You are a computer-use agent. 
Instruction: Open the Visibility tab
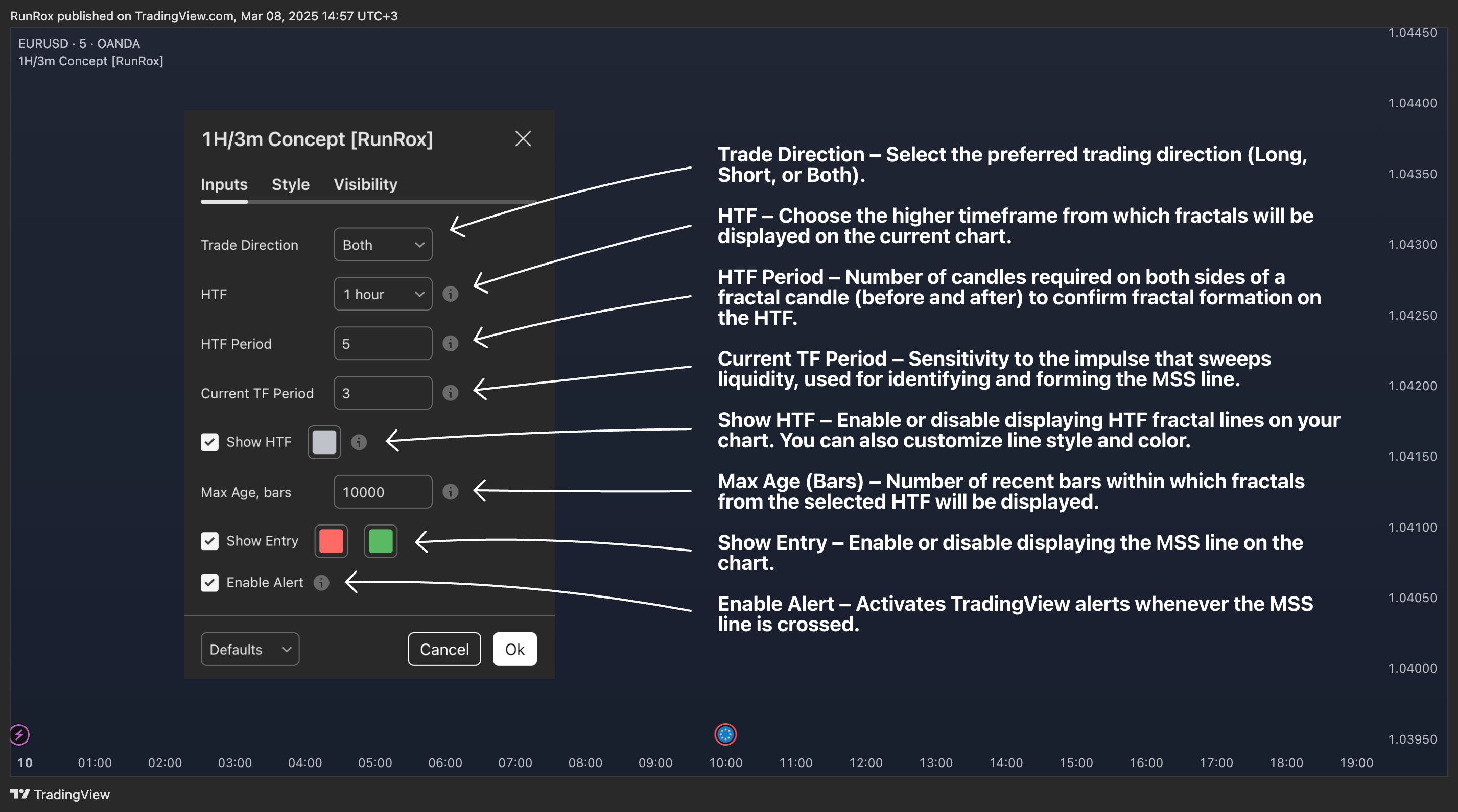pos(365,184)
